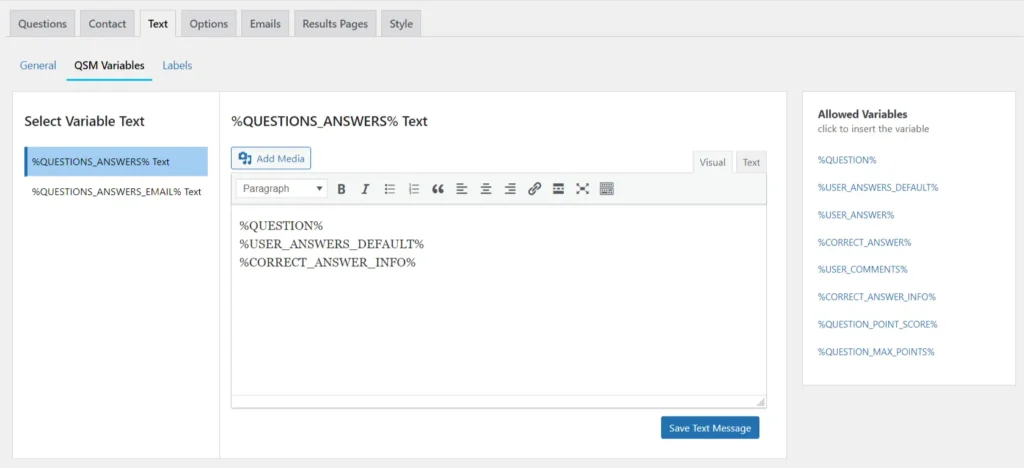Screen dimensions: 1024x468
Task: Insert the %USER_COMMENTS% variable
Action: pyautogui.click(x=862, y=269)
